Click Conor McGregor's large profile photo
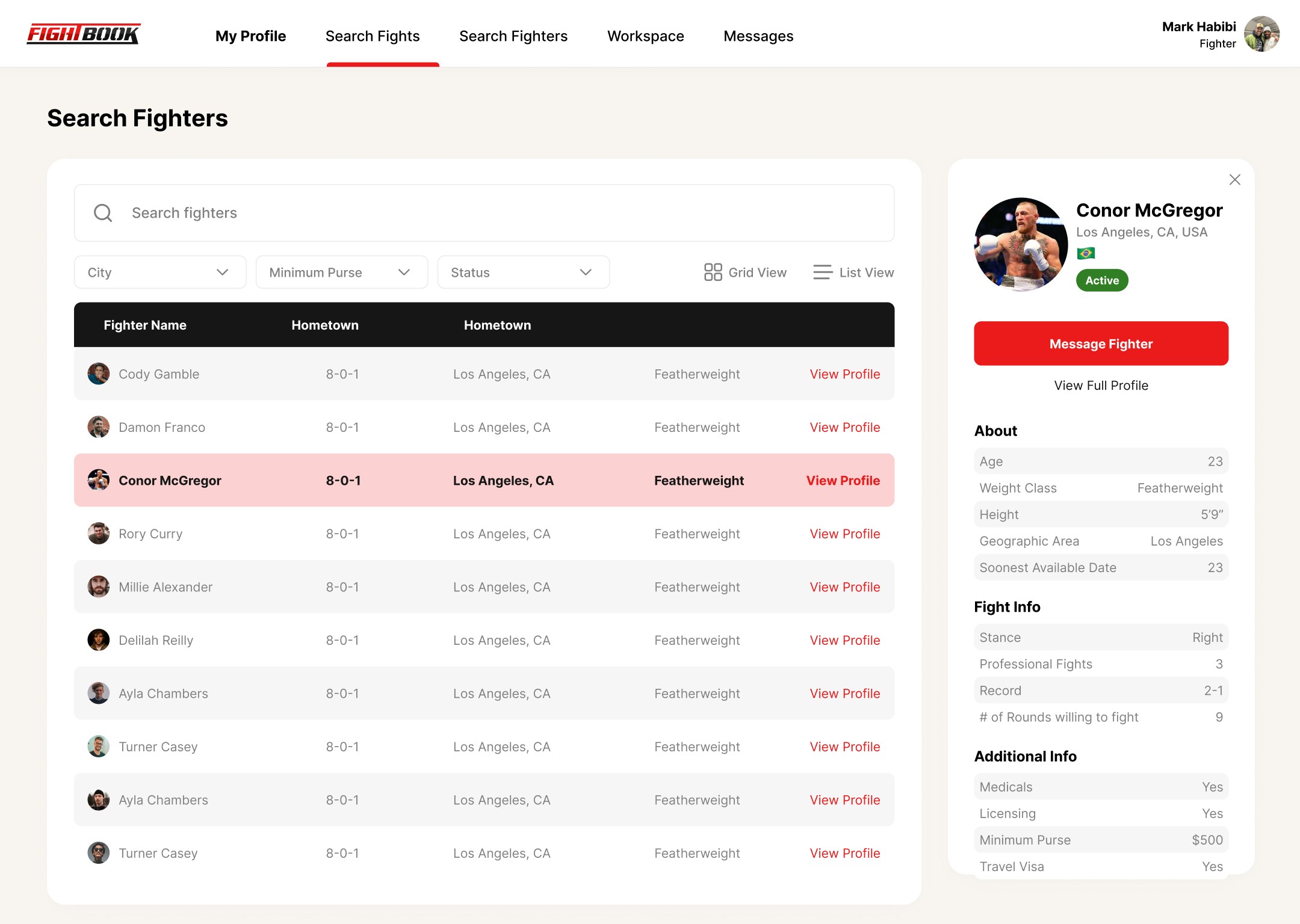This screenshot has height=924, width=1300. pyautogui.click(x=1021, y=244)
